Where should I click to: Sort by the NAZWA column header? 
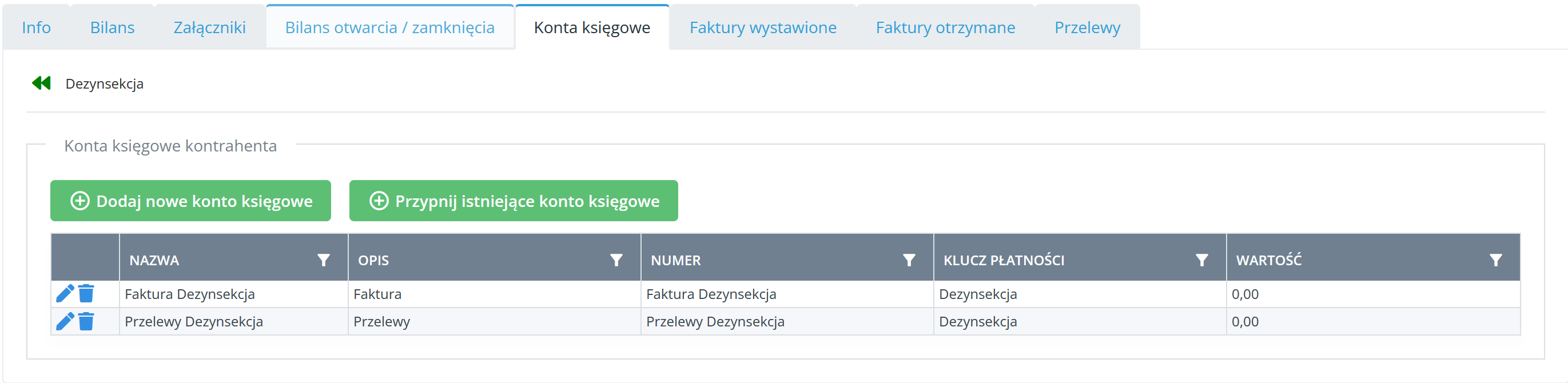tap(154, 261)
